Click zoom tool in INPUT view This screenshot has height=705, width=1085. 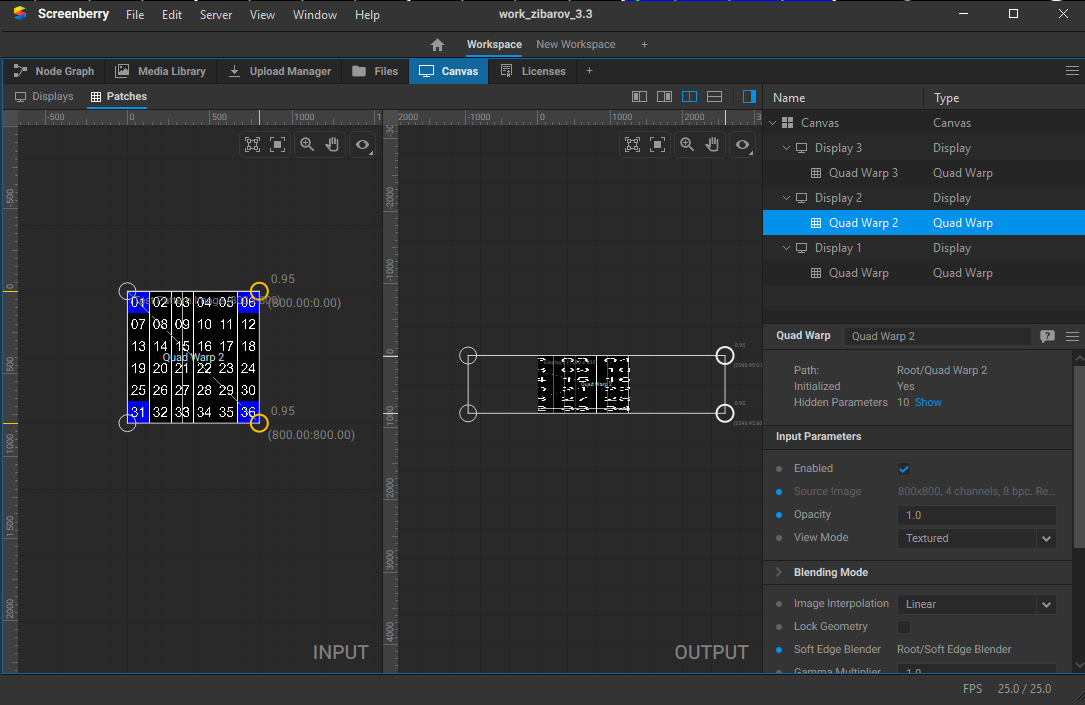(307, 144)
